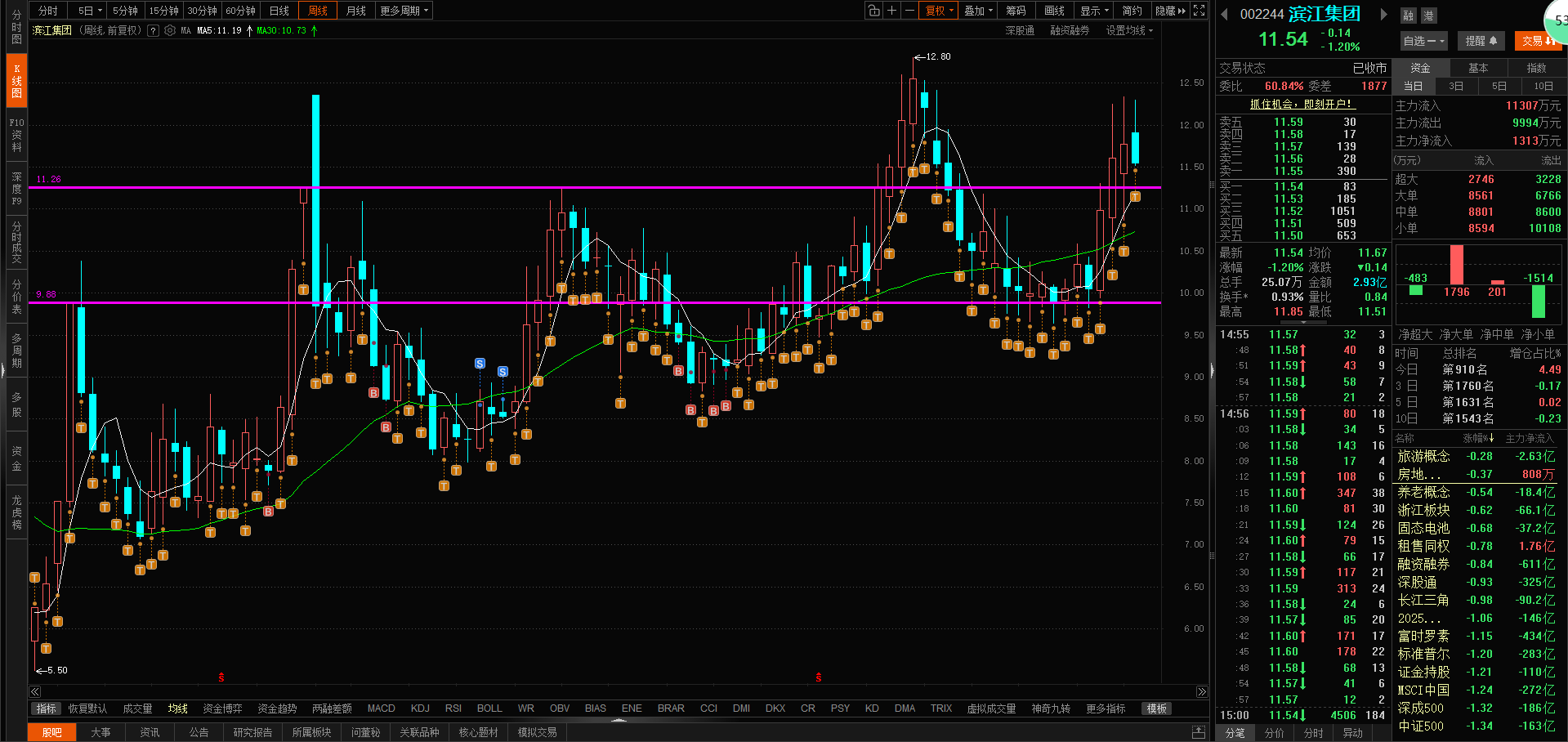Set a price alert with 提醒 bell

click(x=1481, y=41)
